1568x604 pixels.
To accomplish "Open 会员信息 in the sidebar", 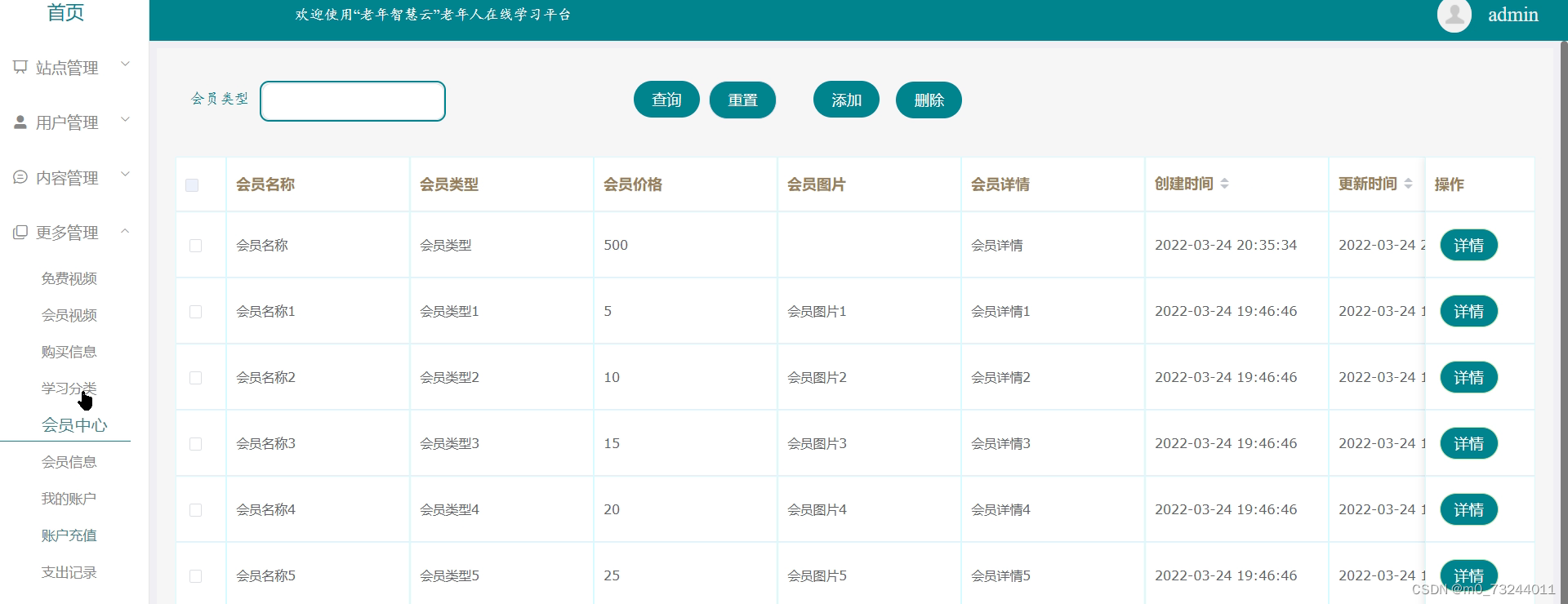I will point(69,462).
